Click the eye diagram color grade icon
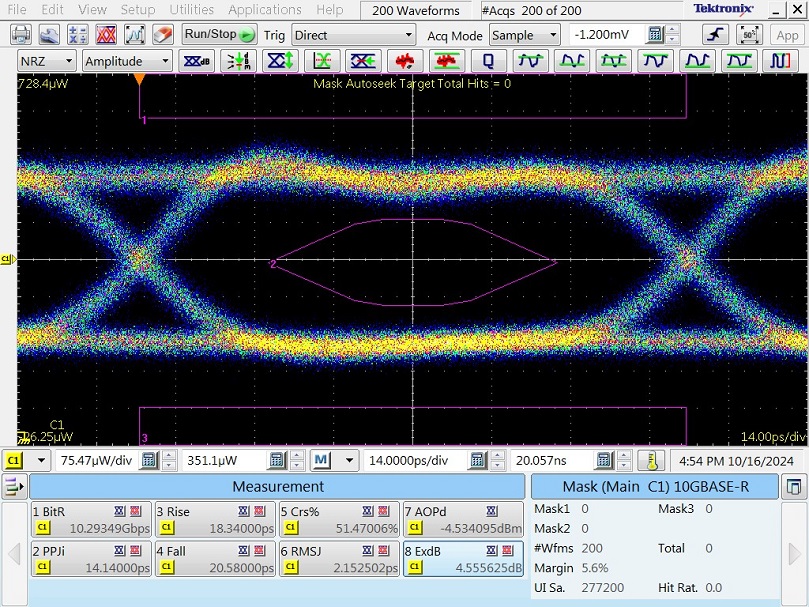This screenshot has width=809, height=607. 107,34
